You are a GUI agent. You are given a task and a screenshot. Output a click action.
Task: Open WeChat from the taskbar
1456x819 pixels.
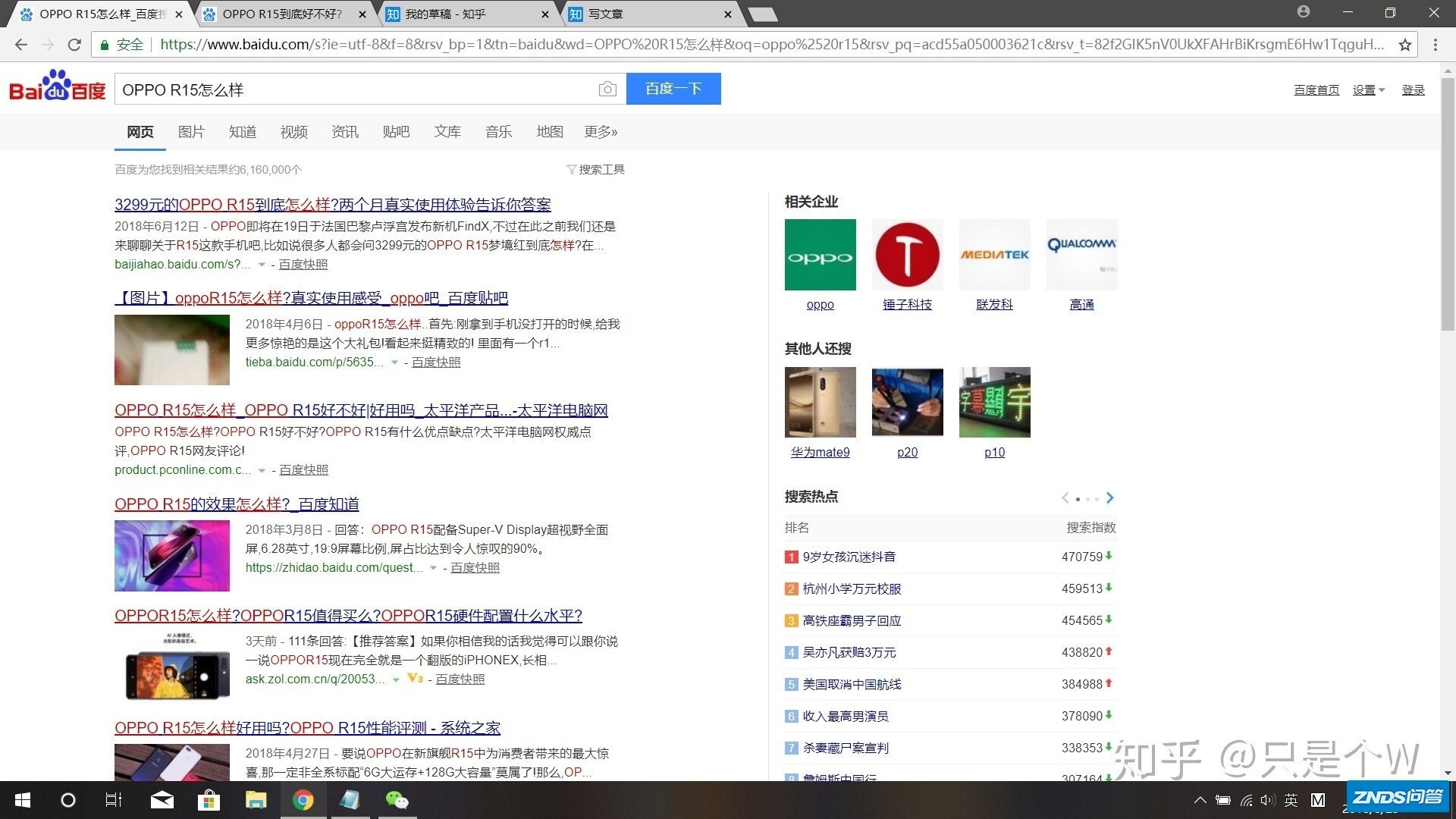click(396, 800)
